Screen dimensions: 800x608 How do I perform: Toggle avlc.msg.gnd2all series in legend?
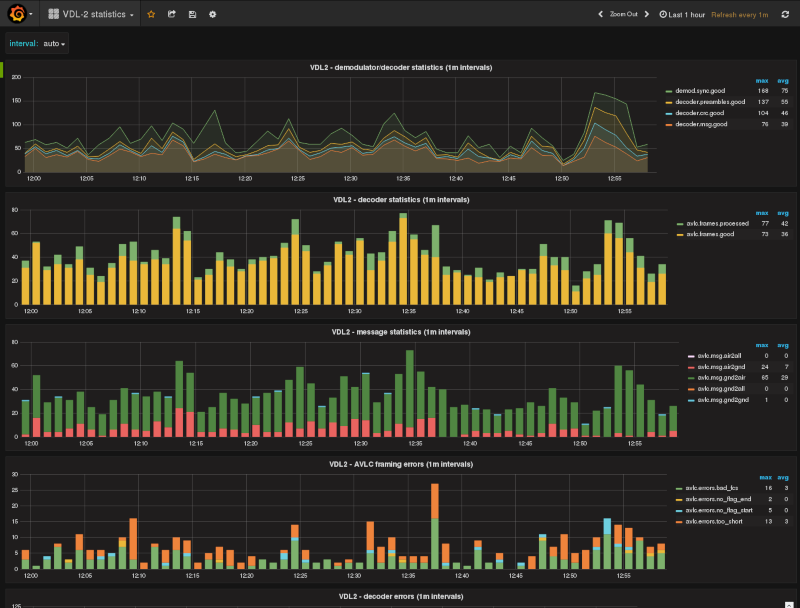pos(721,389)
